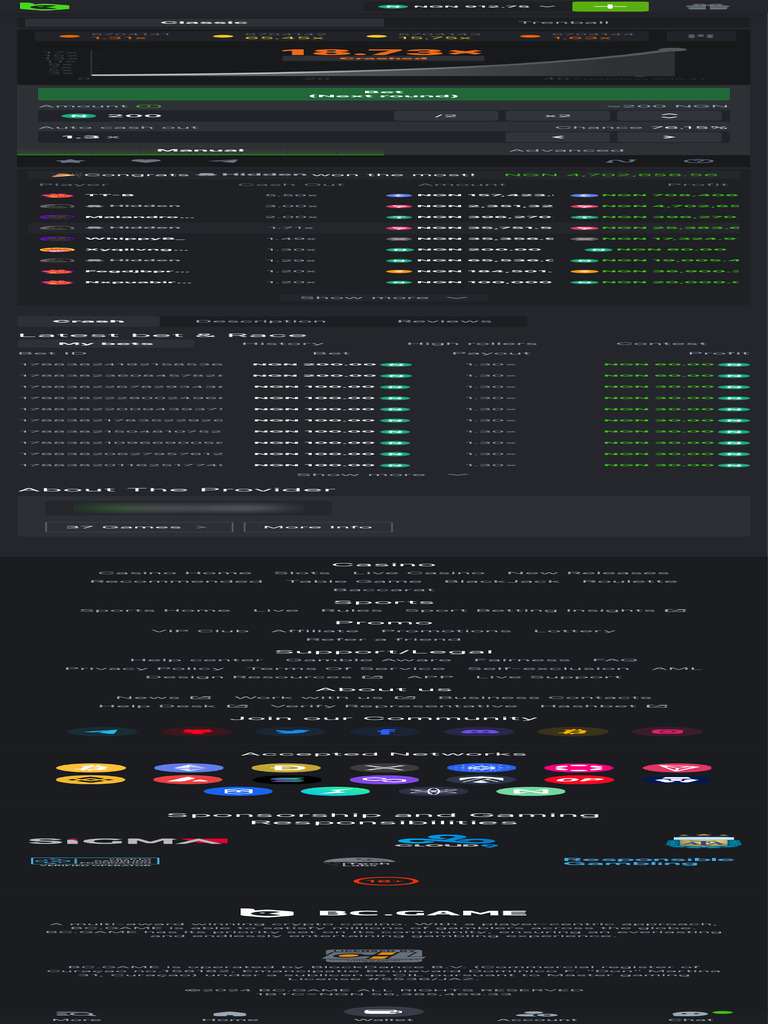Open the 37 Games provider link

138,527
